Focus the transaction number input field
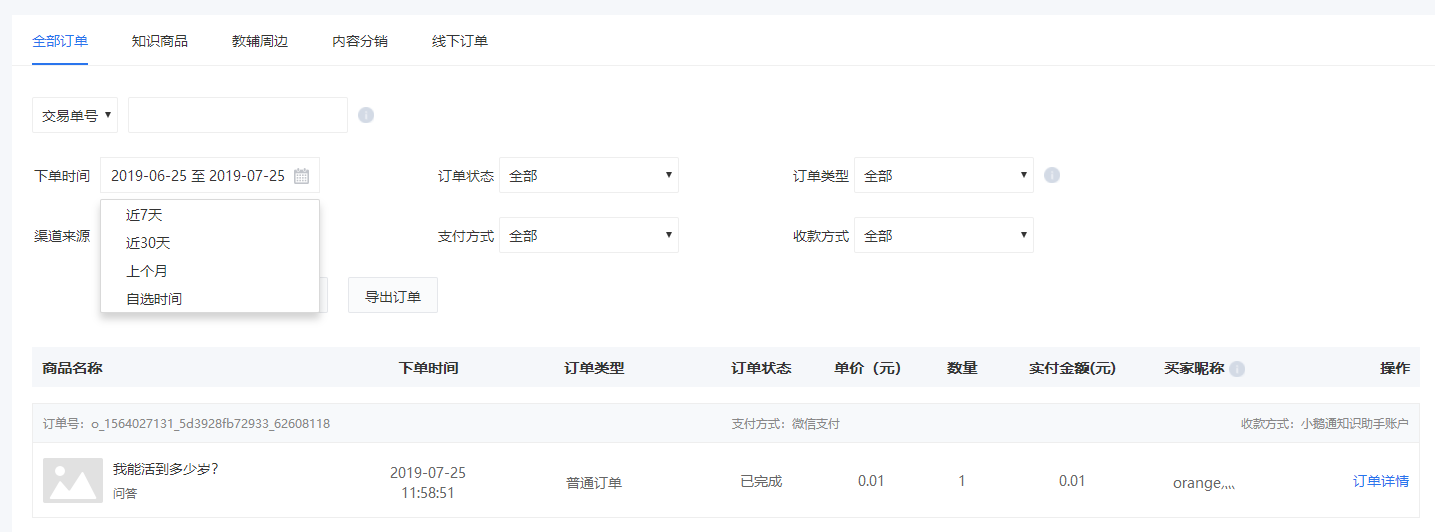Viewport: 1435px width, 532px height. click(238, 115)
